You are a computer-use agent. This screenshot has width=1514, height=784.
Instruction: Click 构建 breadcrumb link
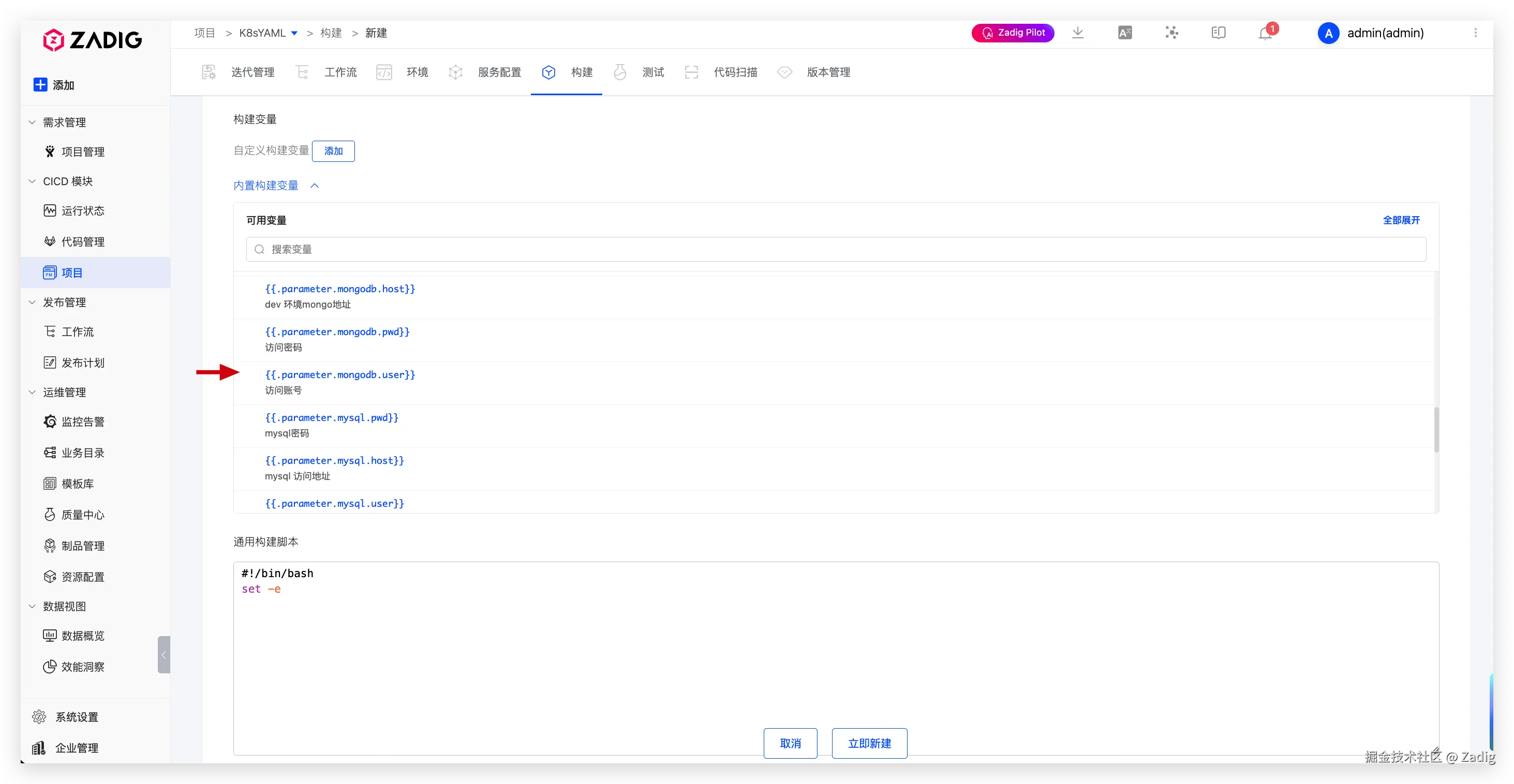tap(331, 33)
